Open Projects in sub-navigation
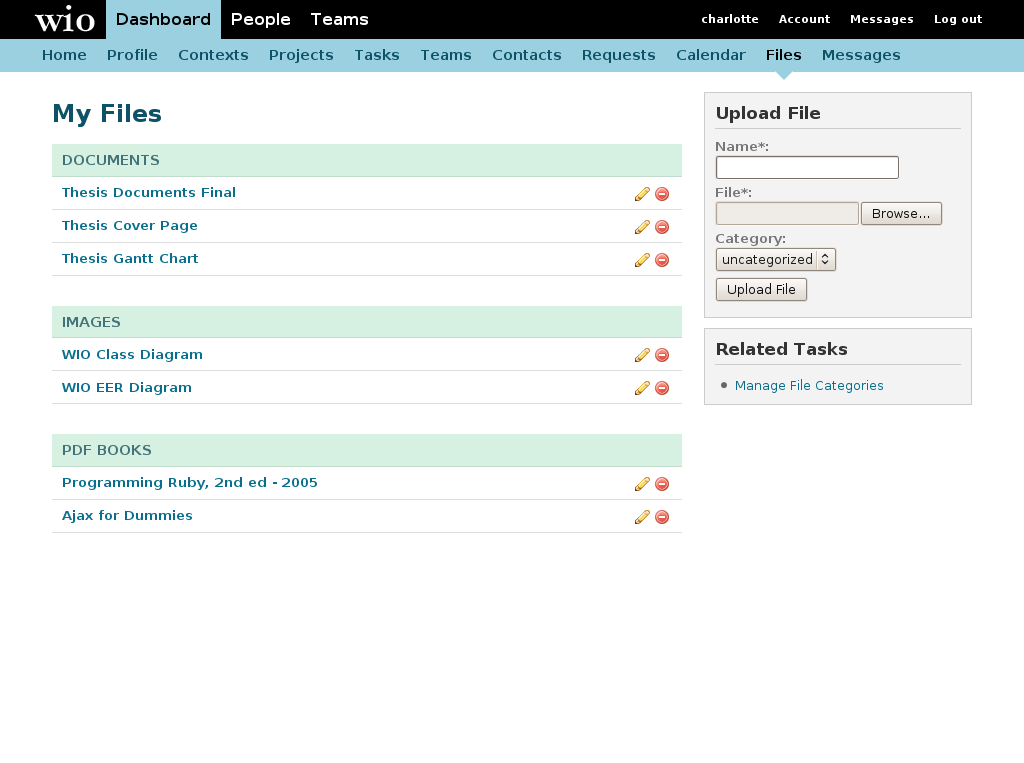This screenshot has height=763, width=1024. pyautogui.click(x=301, y=55)
